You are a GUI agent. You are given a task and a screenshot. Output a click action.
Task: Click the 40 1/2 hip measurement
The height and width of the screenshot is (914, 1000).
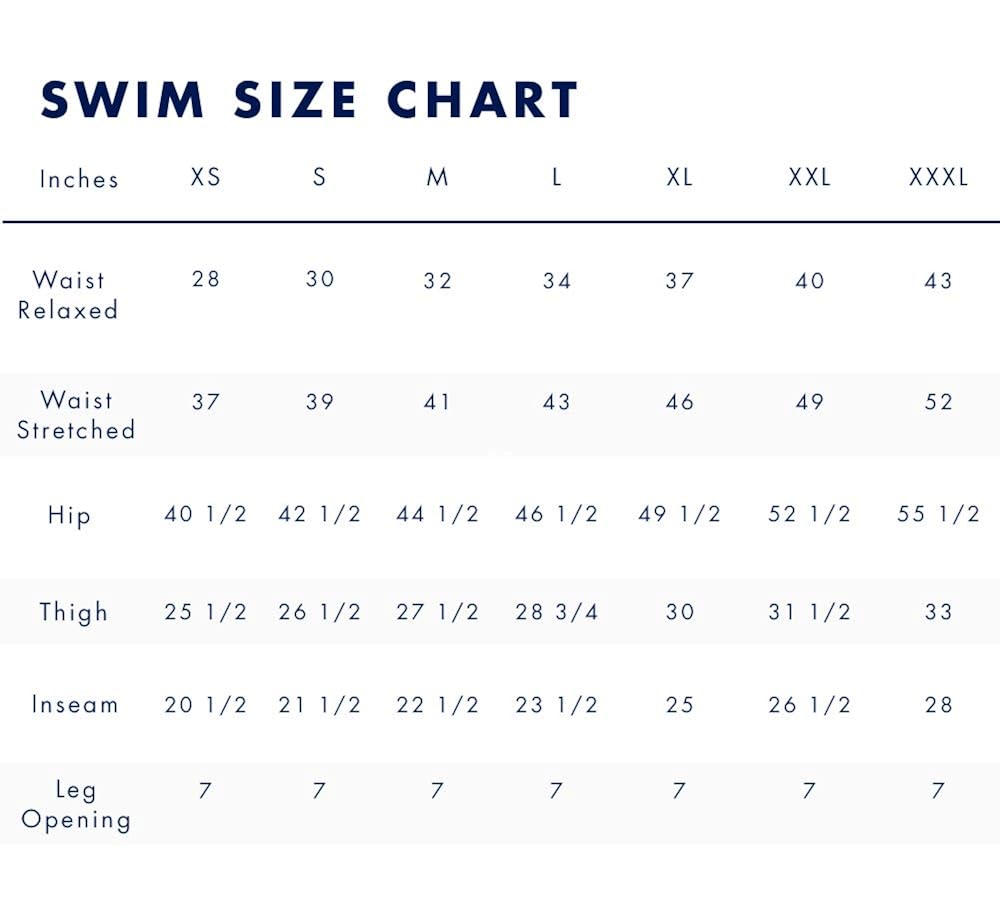click(x=205, y=514)
